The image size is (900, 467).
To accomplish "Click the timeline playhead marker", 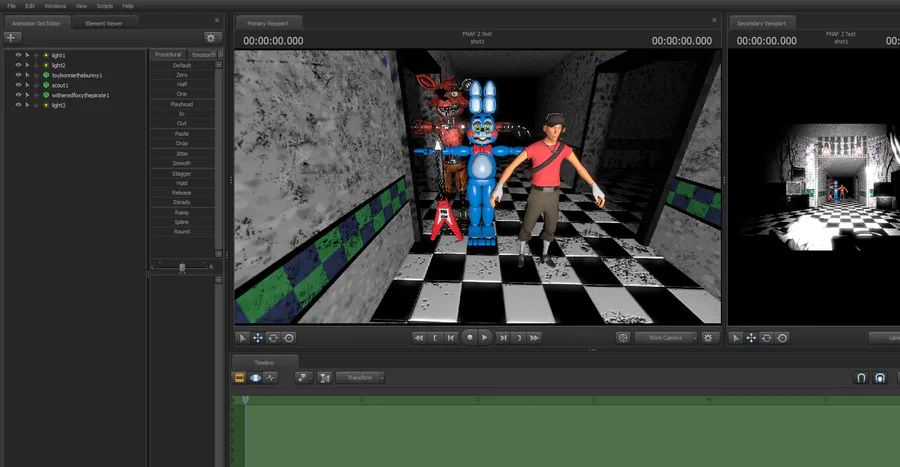I will click(246, 399).
